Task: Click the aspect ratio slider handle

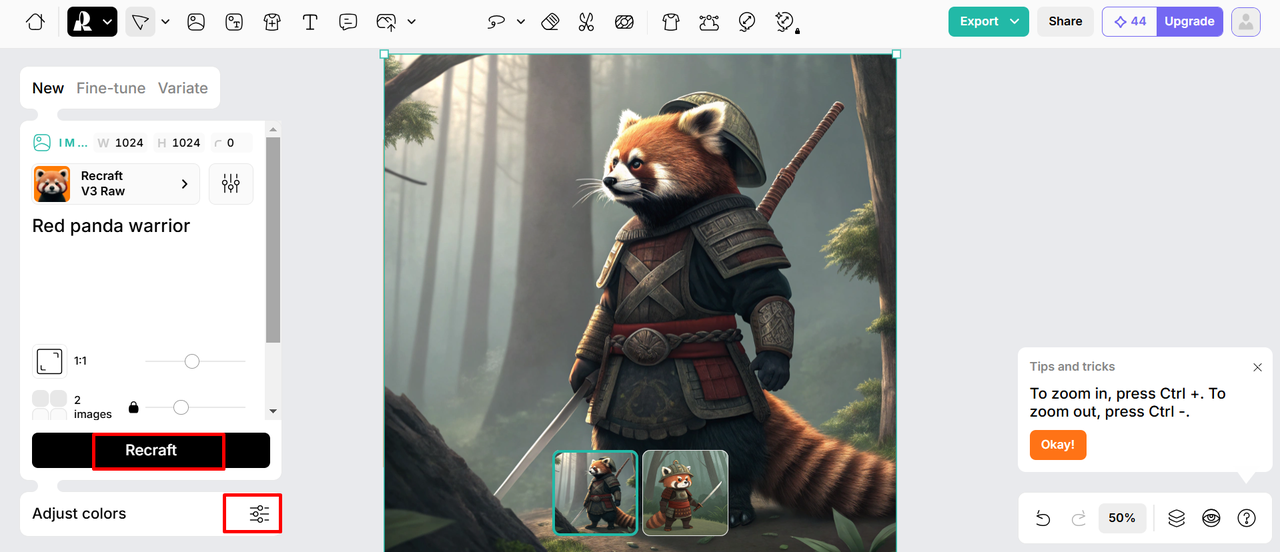Action: pyautogui.click(x=192, y=361)
